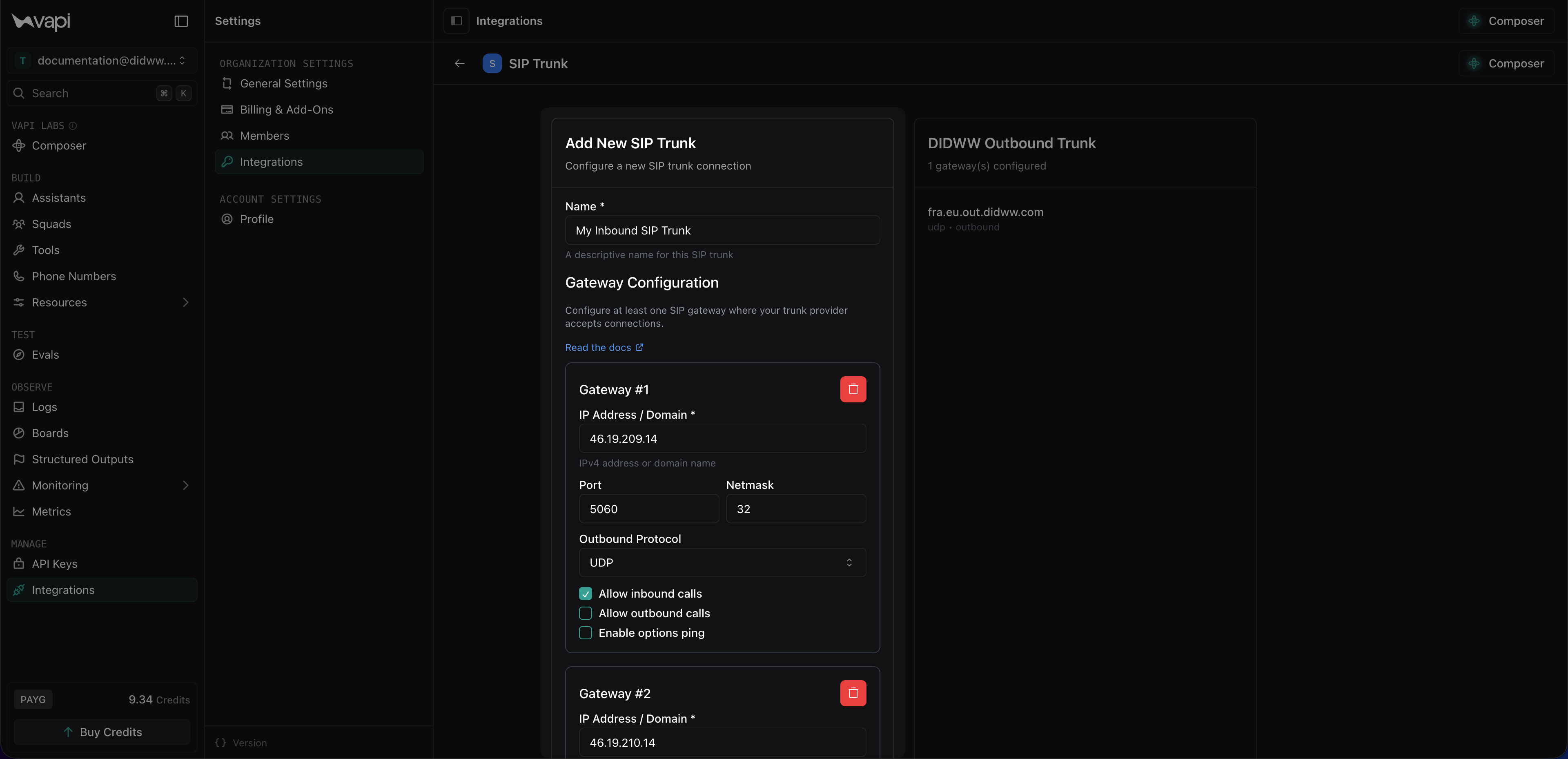Image resolution: width=1568 pixels, height=759 pixels.
Task: Click Composer button in the top header
Action: (x=1506, y=21)
